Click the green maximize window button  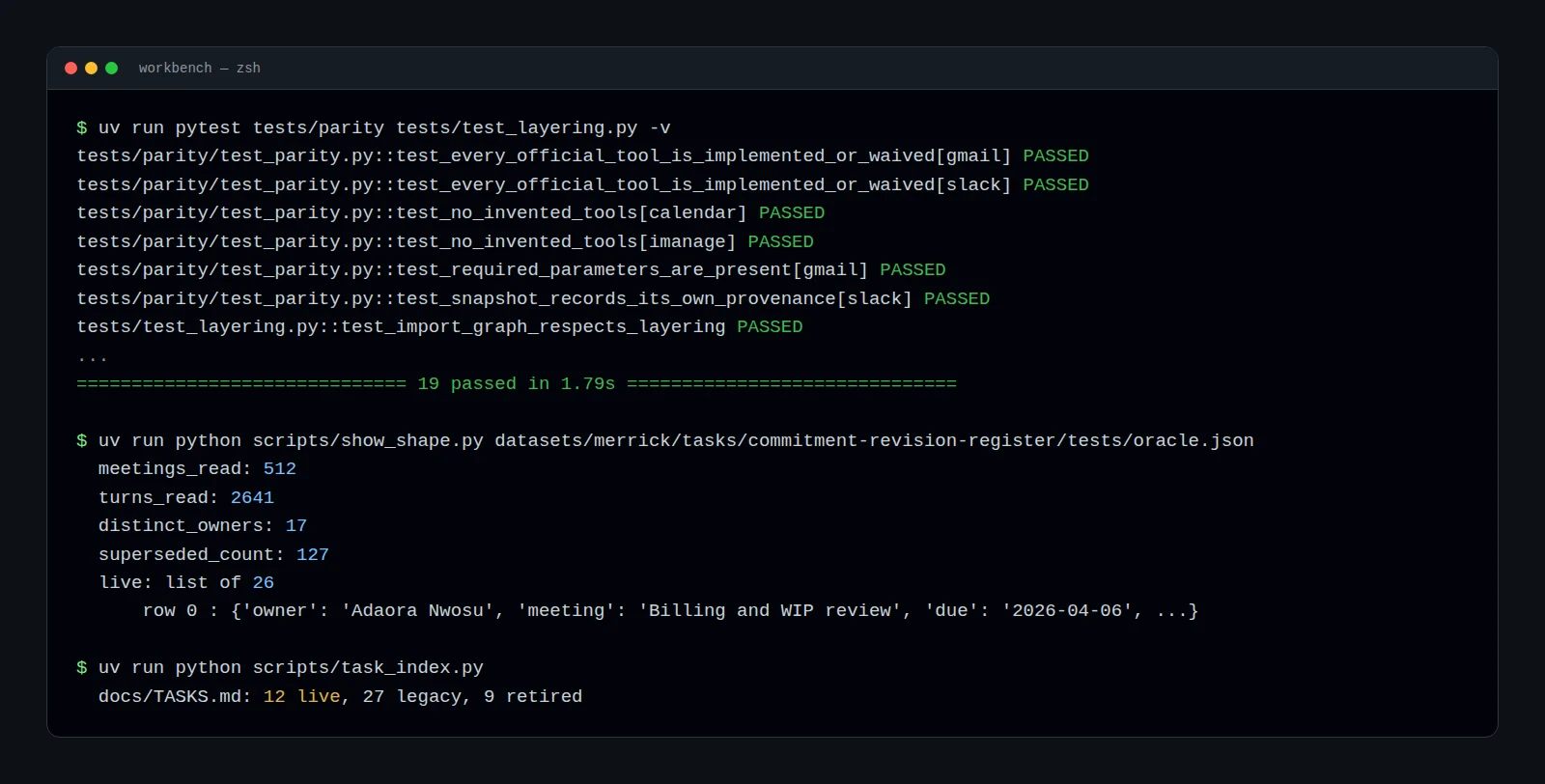(x=111, y=69)
